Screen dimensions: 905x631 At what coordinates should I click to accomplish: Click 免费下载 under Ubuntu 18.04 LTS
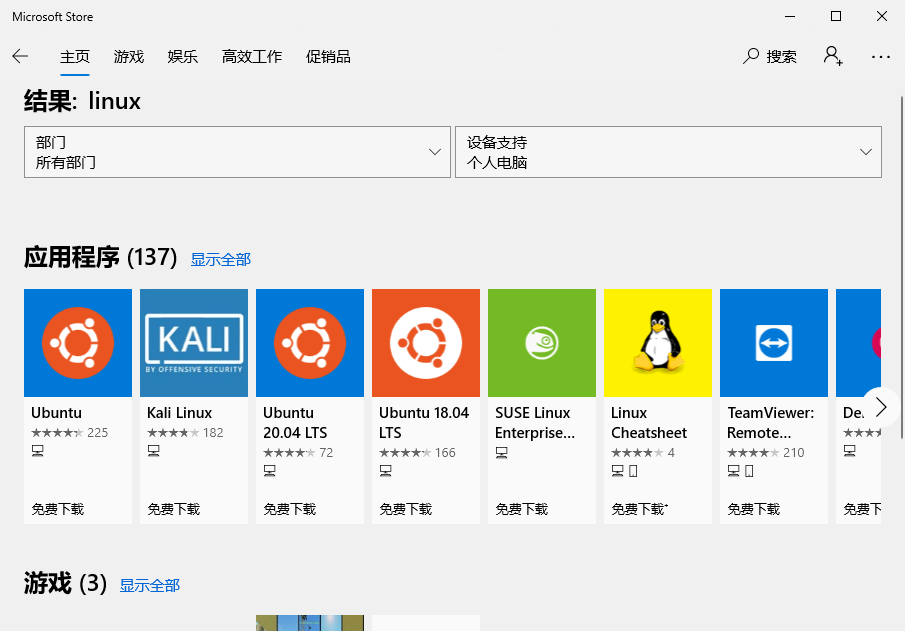coord(406,509)
